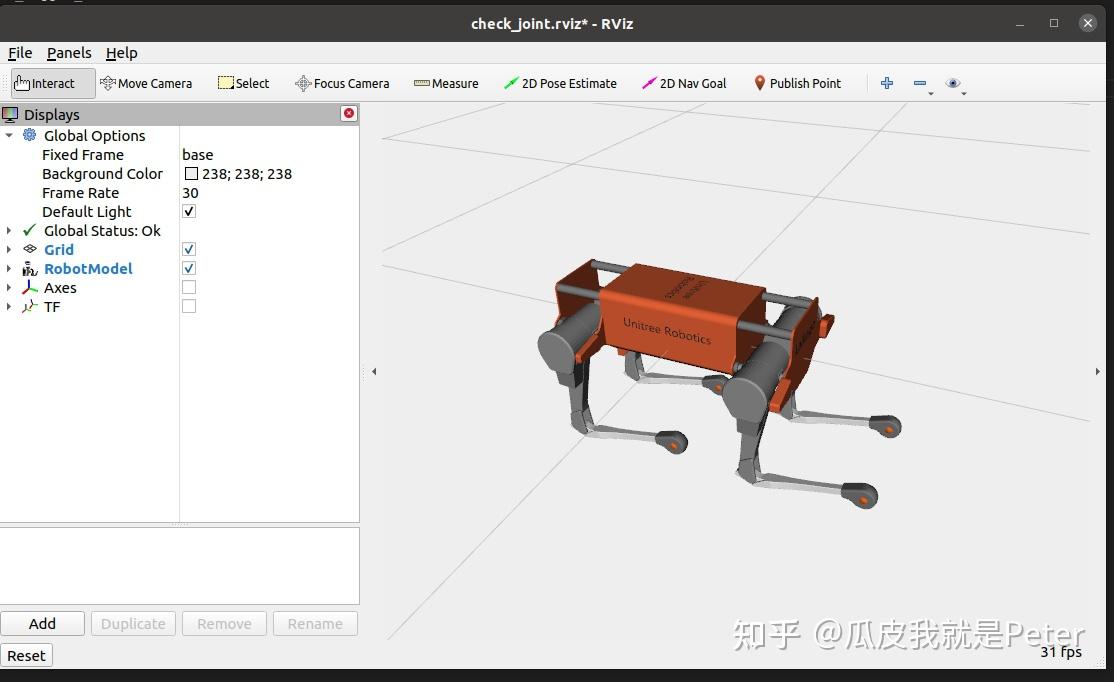Choose the Select tool
Viewport: 1114px width, 682px height.
click(x=244, y=83)
